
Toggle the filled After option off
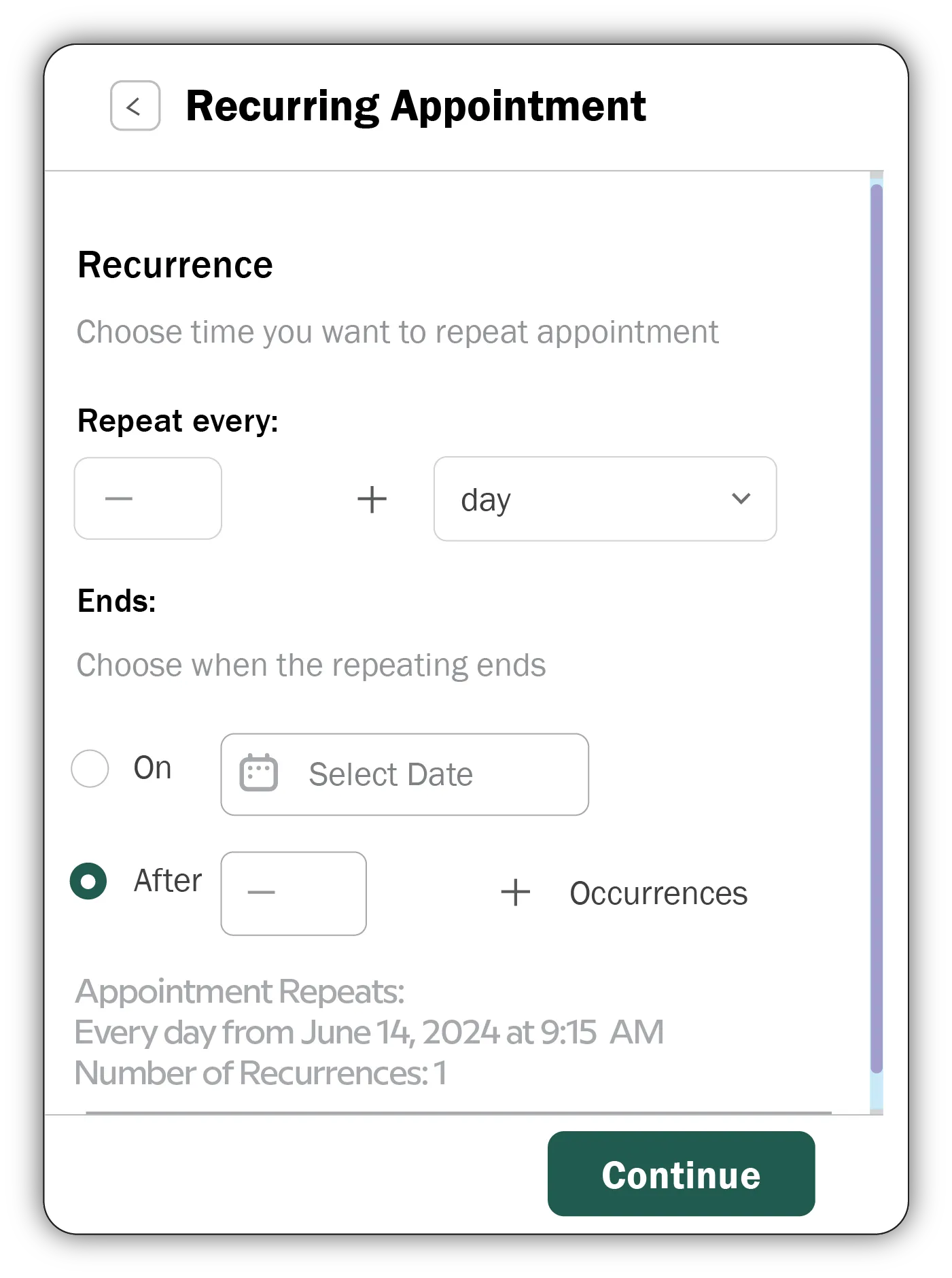(89, 882)
